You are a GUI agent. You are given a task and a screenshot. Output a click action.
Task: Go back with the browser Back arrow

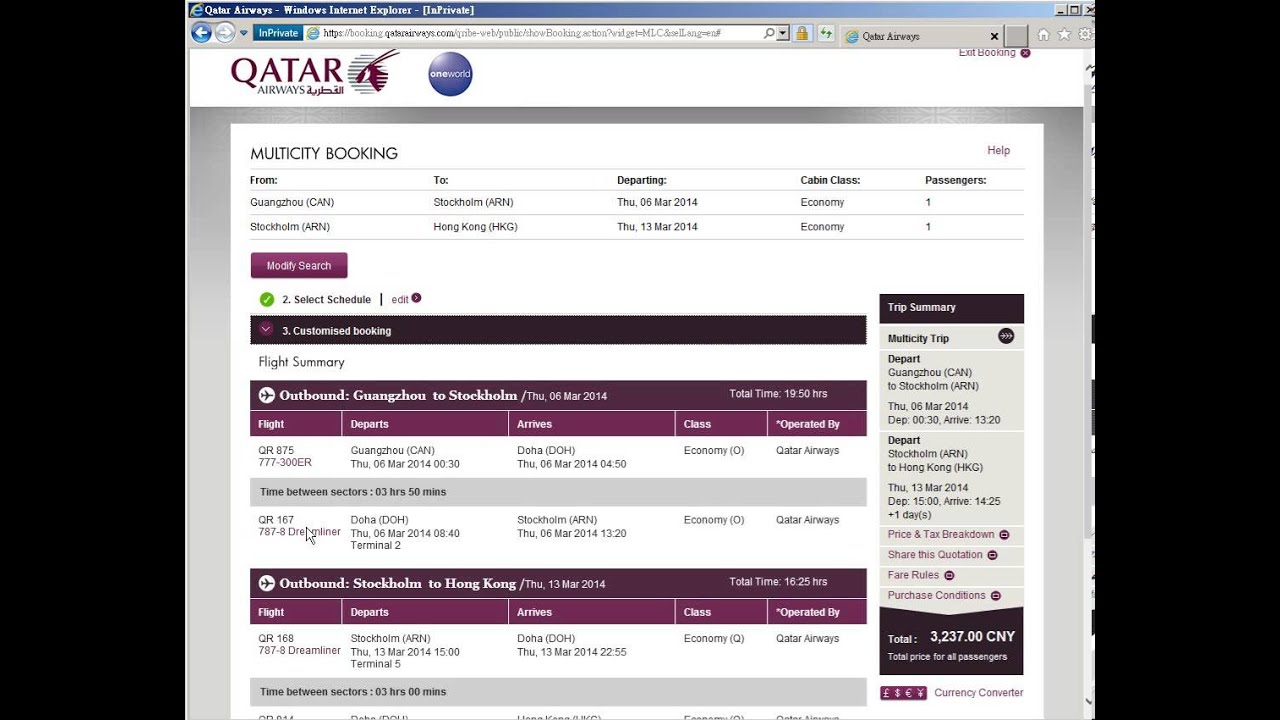201,33
